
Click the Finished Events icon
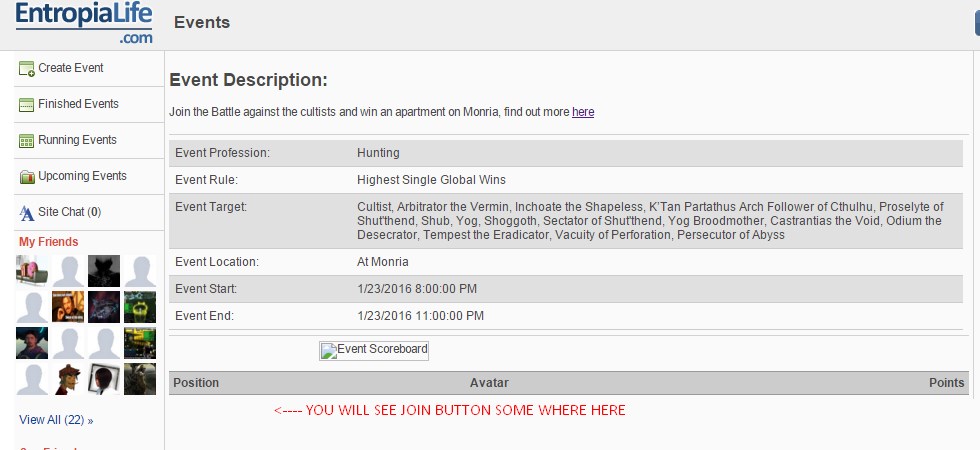coord(27,105)
